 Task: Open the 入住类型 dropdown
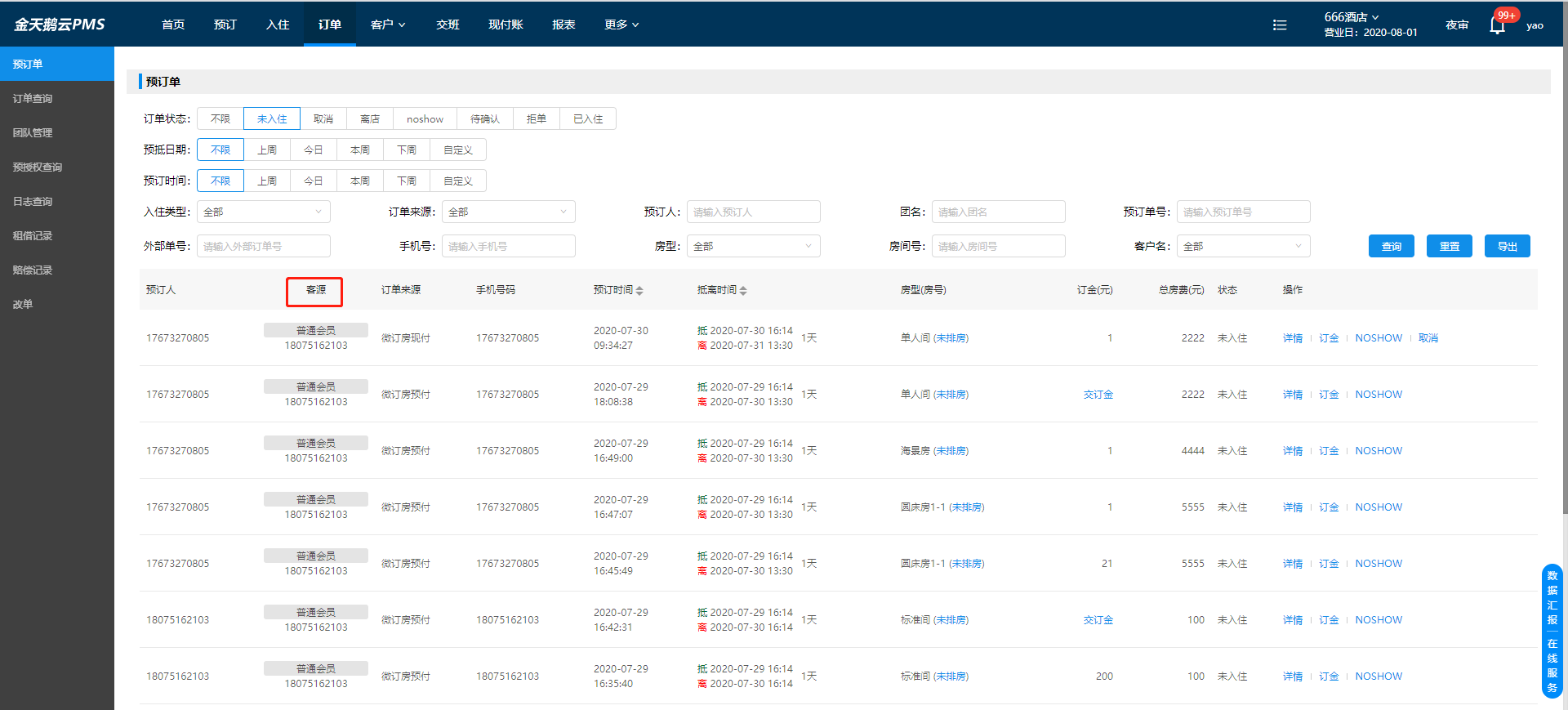[x=264, y=212]
